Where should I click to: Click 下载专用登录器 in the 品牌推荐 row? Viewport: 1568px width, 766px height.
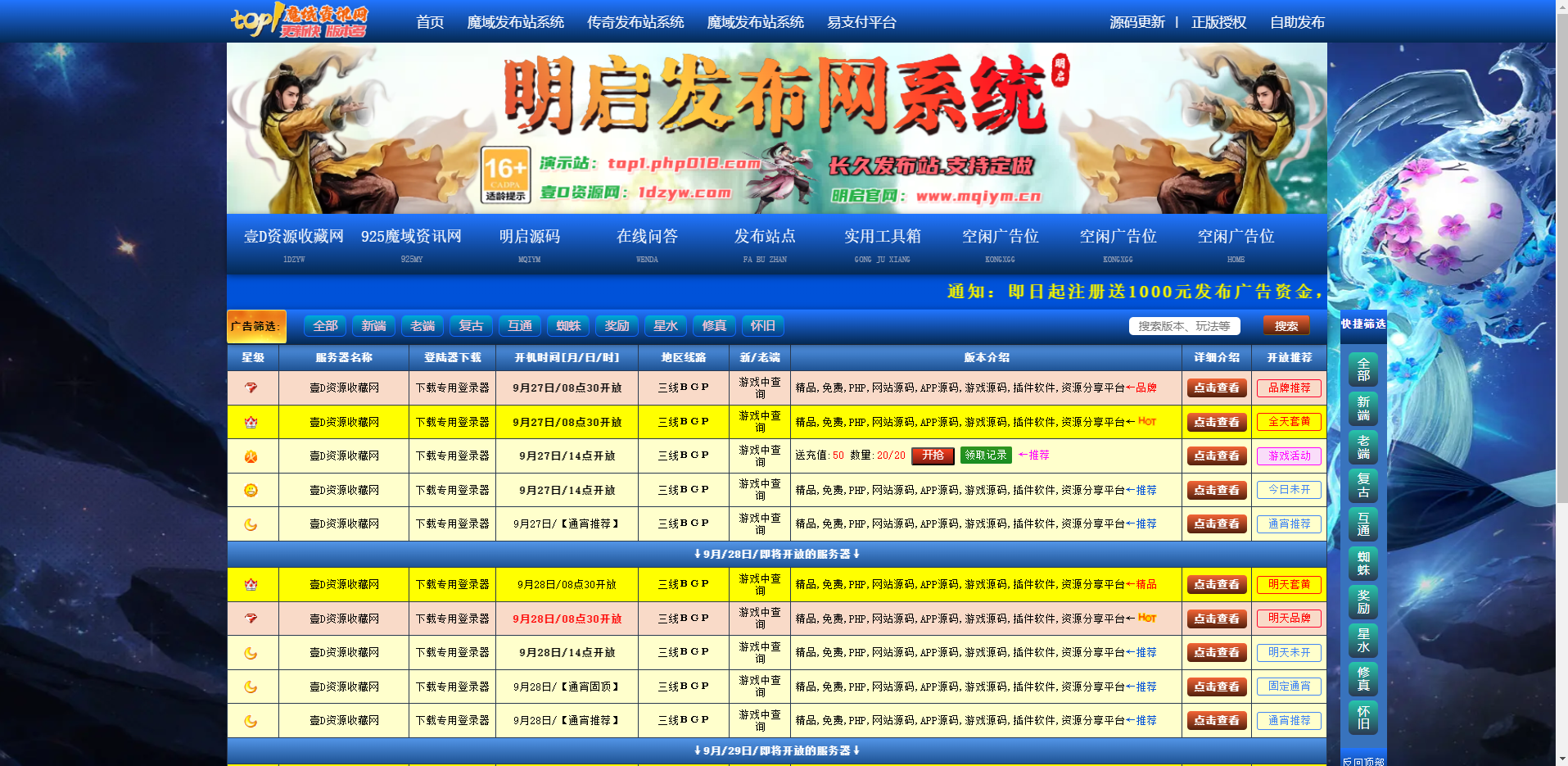(452, 388)
